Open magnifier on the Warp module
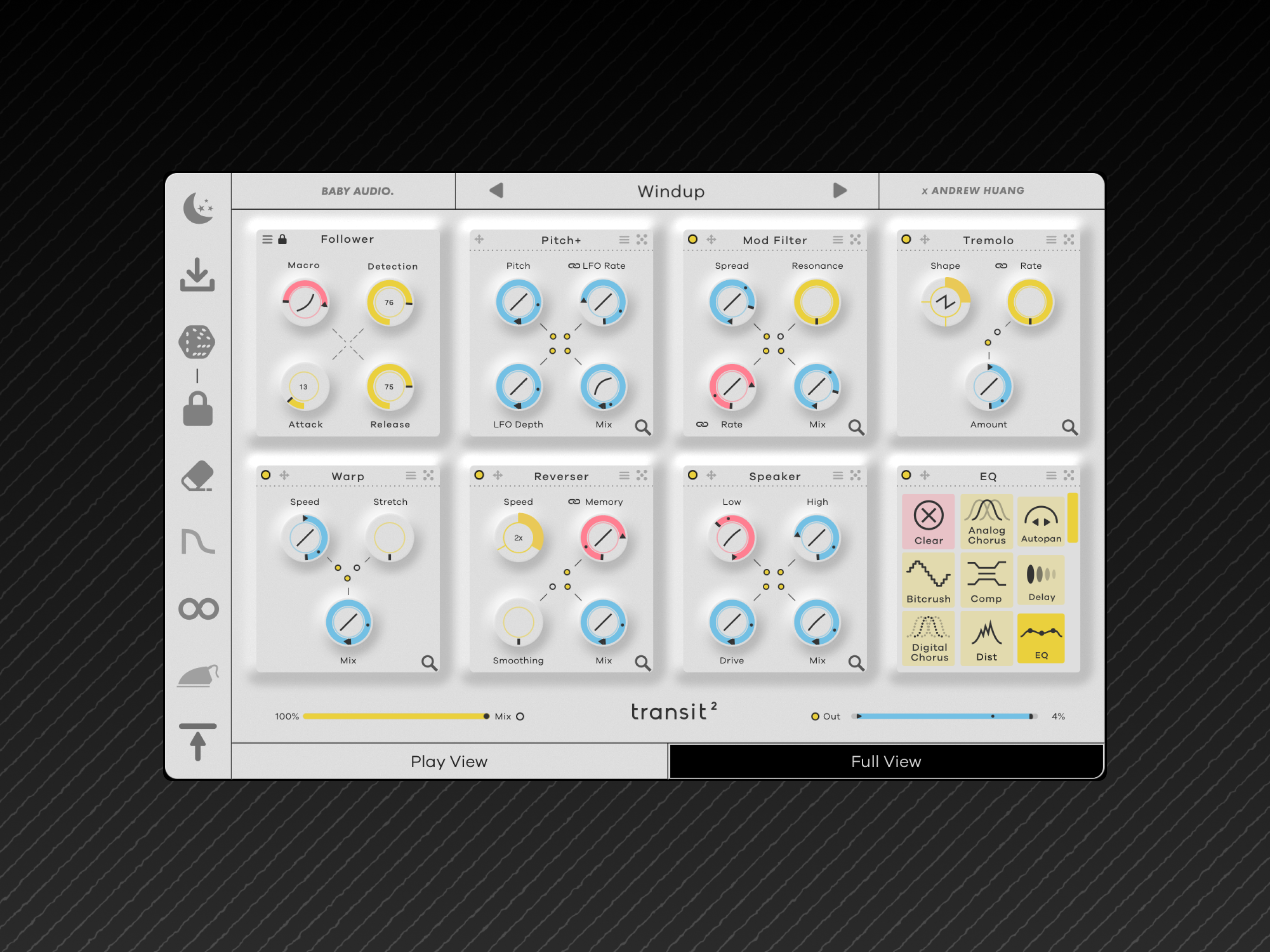Viewport: 1270px width, 952px height. [x=429, y=663]
